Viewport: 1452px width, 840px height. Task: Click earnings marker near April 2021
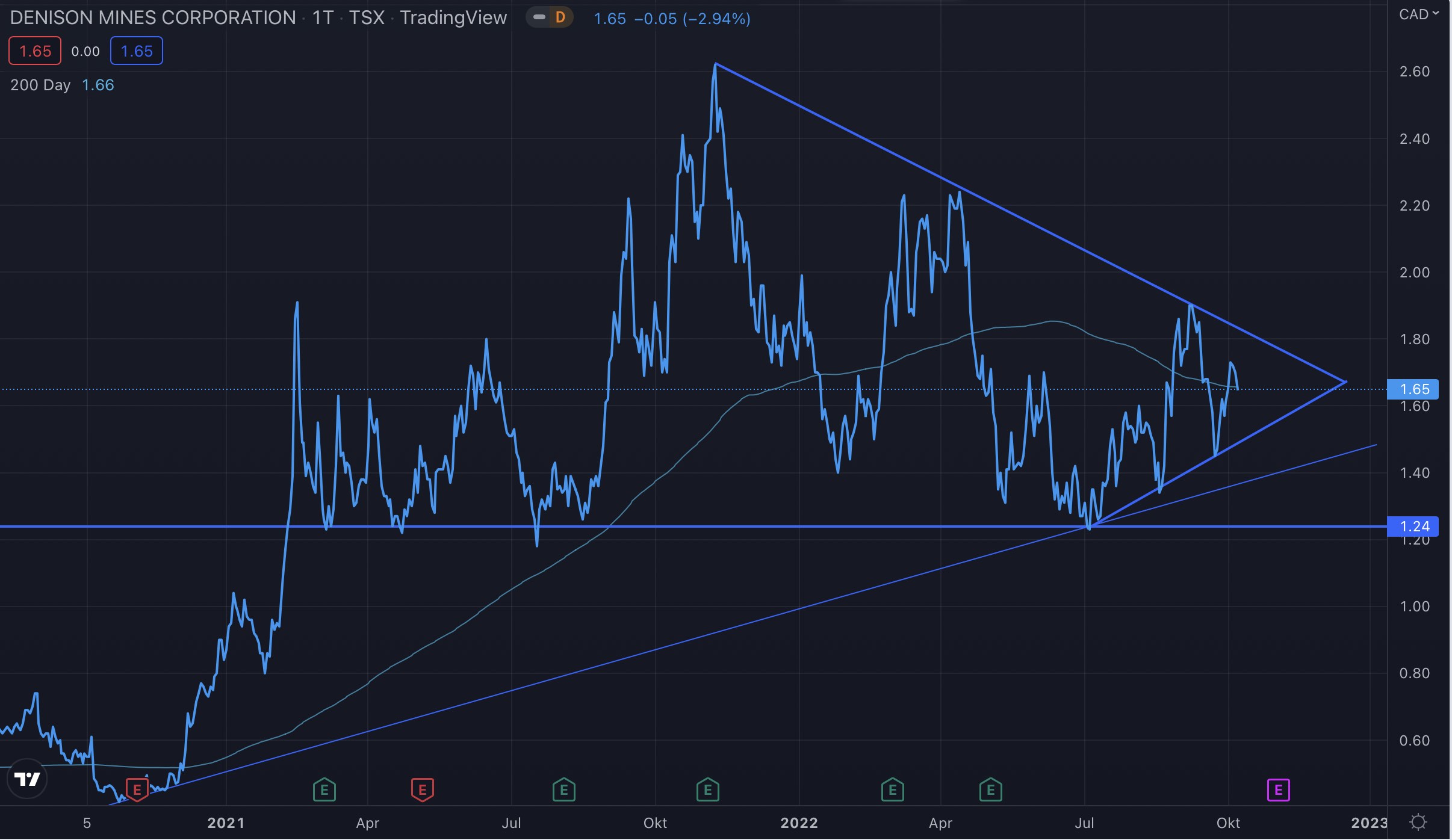(x=324, y=789)
